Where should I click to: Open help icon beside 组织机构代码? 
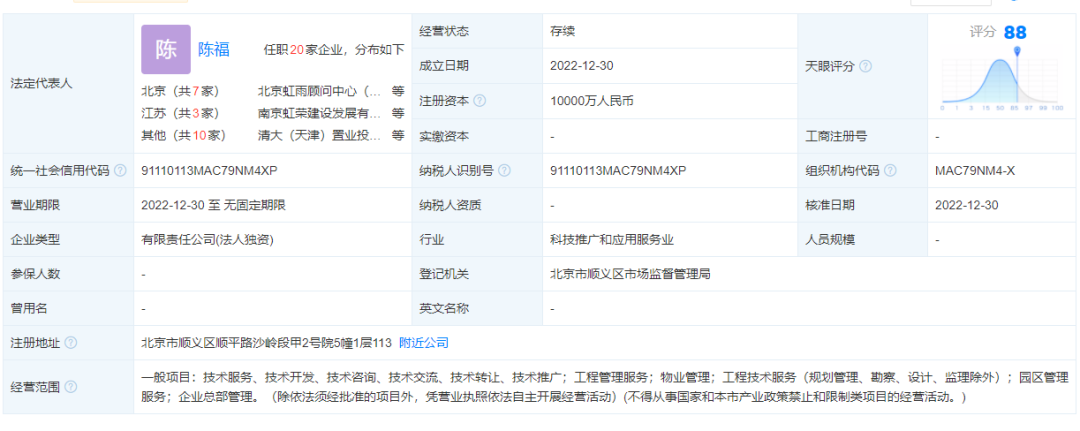point(891,171)
